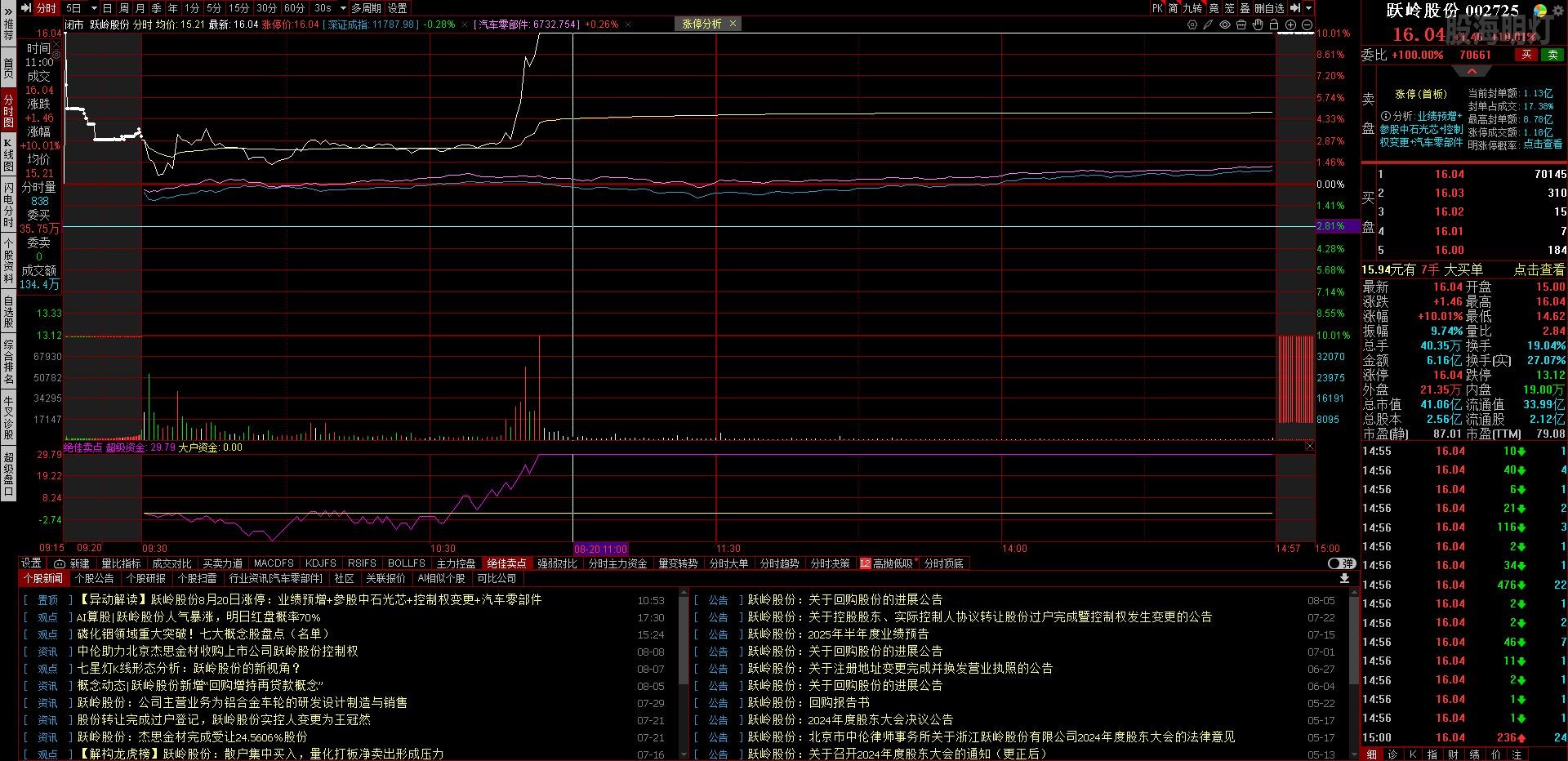Switch to the 60分 period tab
The width and height of the screenshot is (1568, 761).
click(294, 8)
